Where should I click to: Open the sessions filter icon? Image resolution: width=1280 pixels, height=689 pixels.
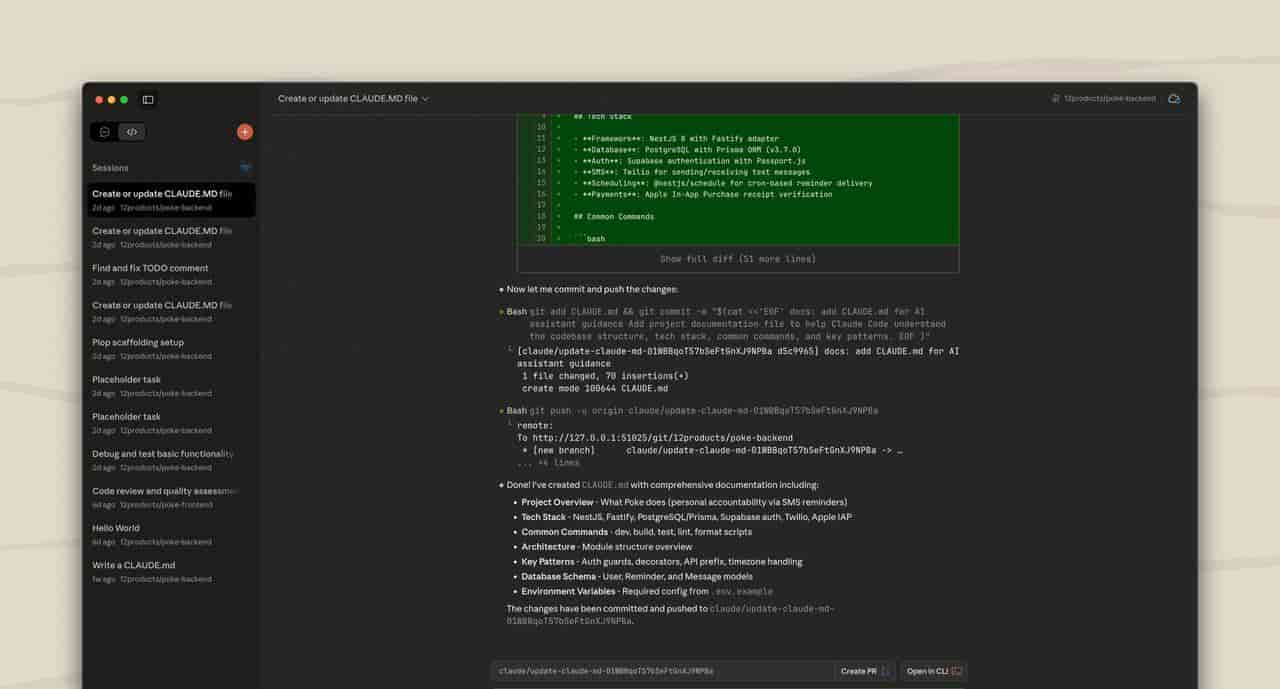point(245,168)
